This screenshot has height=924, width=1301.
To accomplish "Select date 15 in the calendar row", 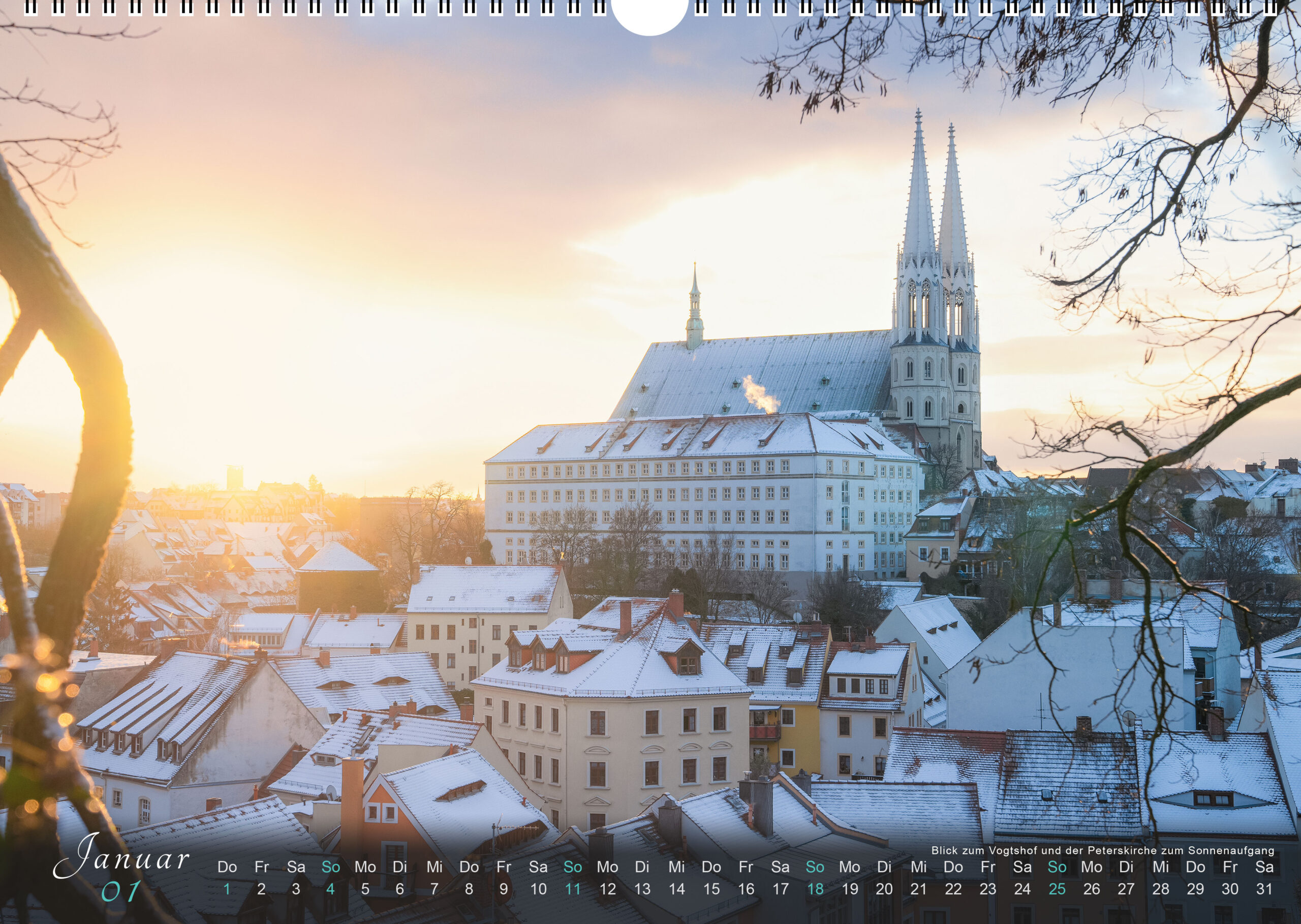I will [x=711, y=889].
